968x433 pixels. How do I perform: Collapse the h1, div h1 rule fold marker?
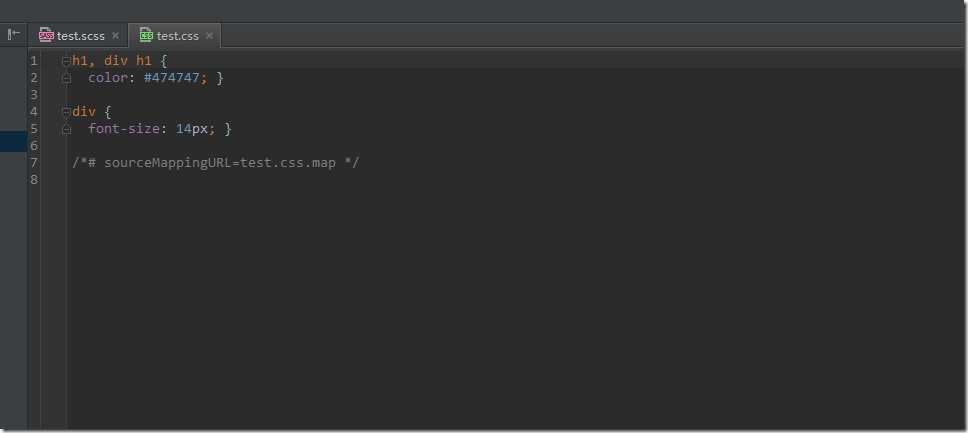66,61
